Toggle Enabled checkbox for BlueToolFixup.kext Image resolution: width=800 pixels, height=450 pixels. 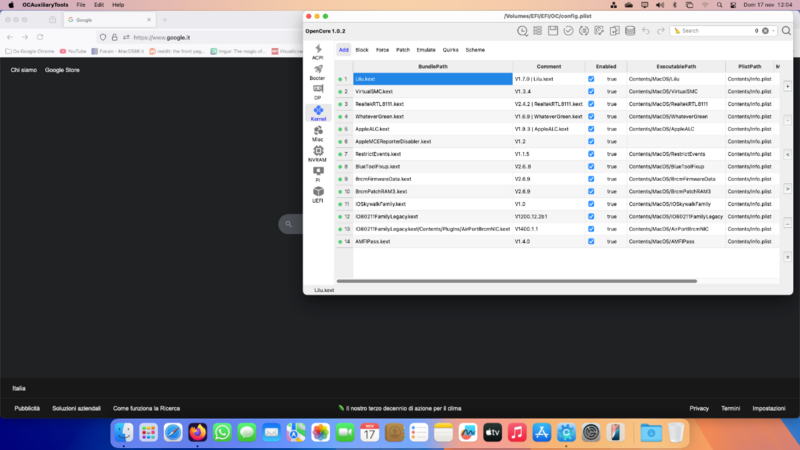[591, 166]
